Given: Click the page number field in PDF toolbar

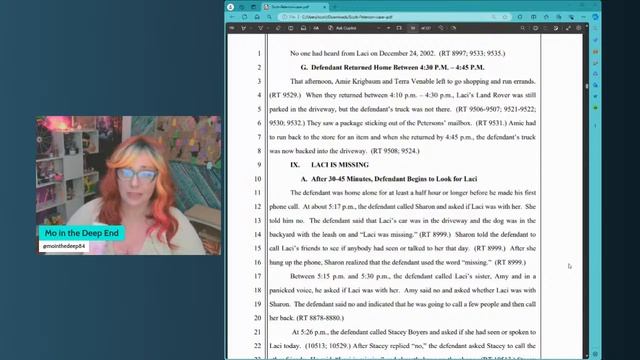Looking at the screenshot, I should tap(413, 28).
